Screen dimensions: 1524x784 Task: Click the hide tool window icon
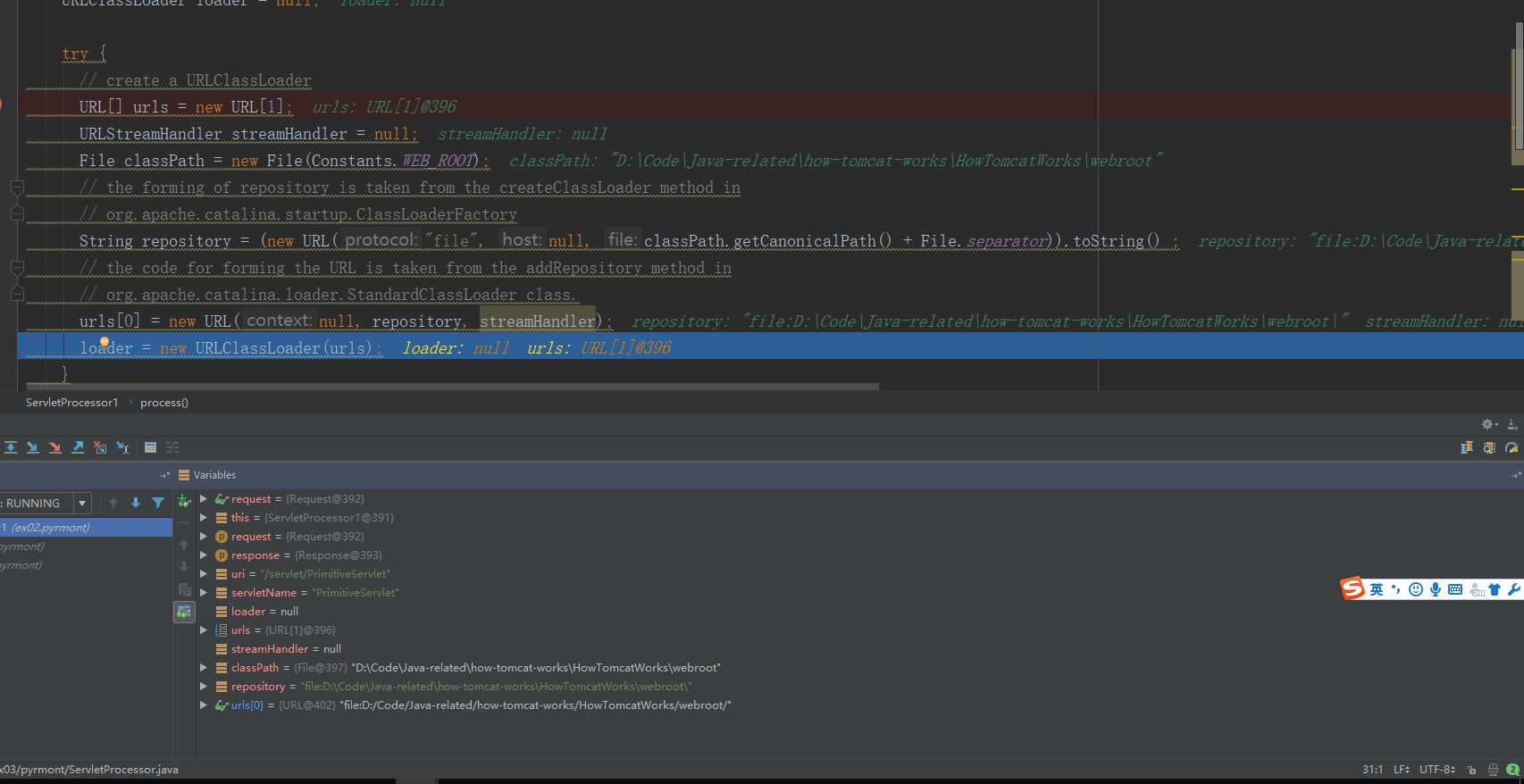1512,424
